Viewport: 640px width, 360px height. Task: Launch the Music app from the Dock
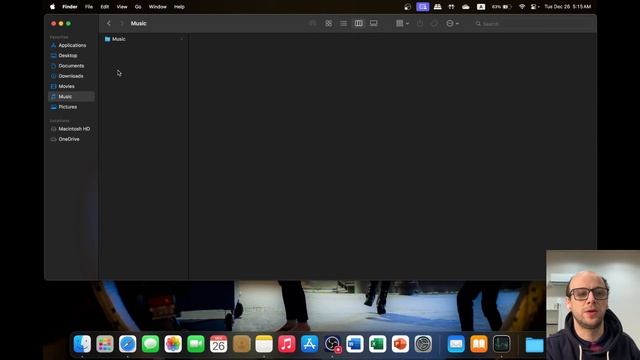tap(287, 344)
